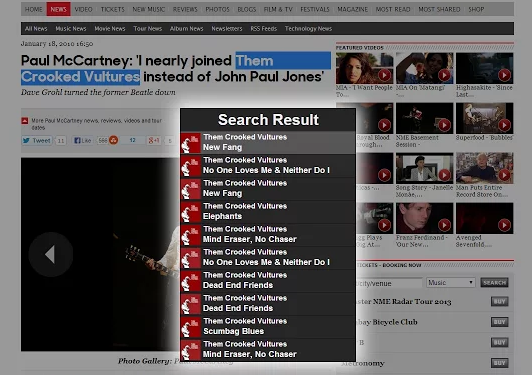532x375 pixels.
Task: Open the Tour News sub-navigation link
Action: tap(148, 29)
